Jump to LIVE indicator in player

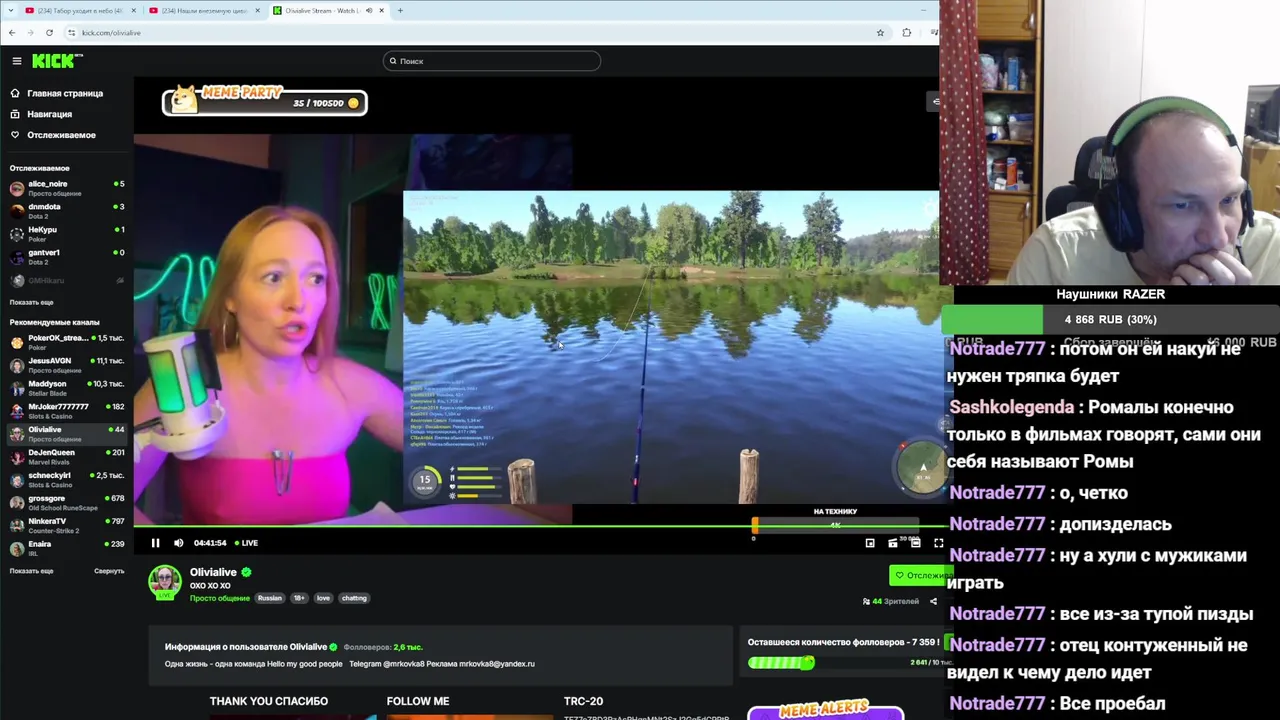(246, 543)
